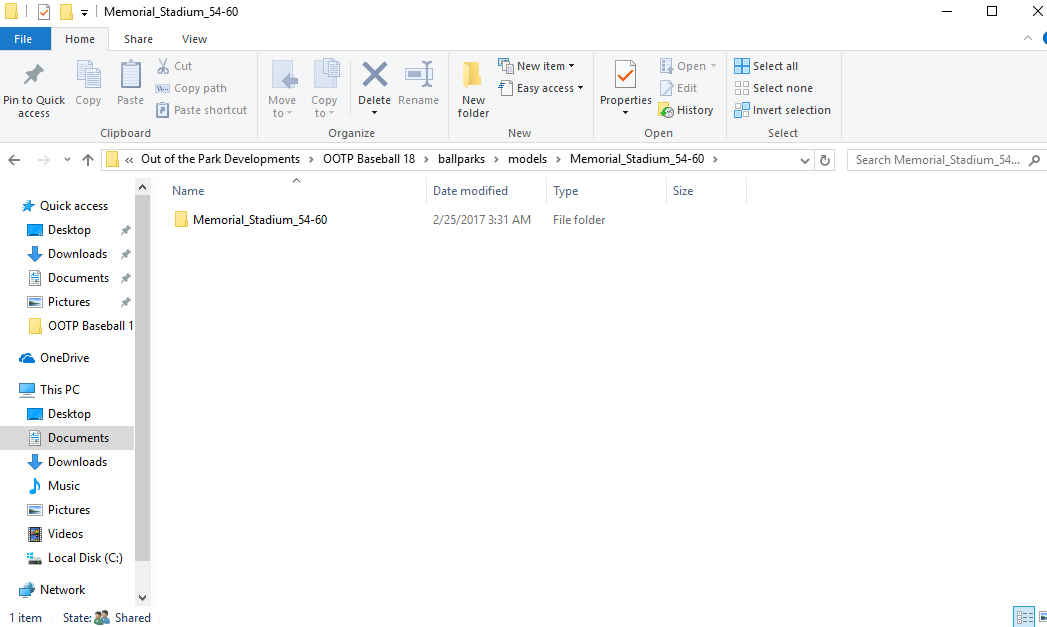The height and width of the screenshot is (627, 1047).
Task: Expand the address bar history dropdown arrow
Action: [805, 159]
